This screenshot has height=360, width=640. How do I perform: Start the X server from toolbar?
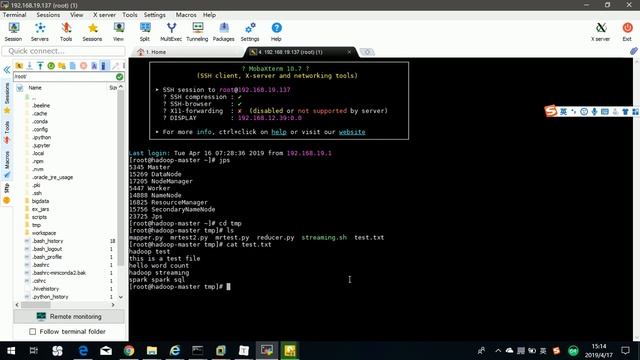pyautogui.click(x=600, y=32)
